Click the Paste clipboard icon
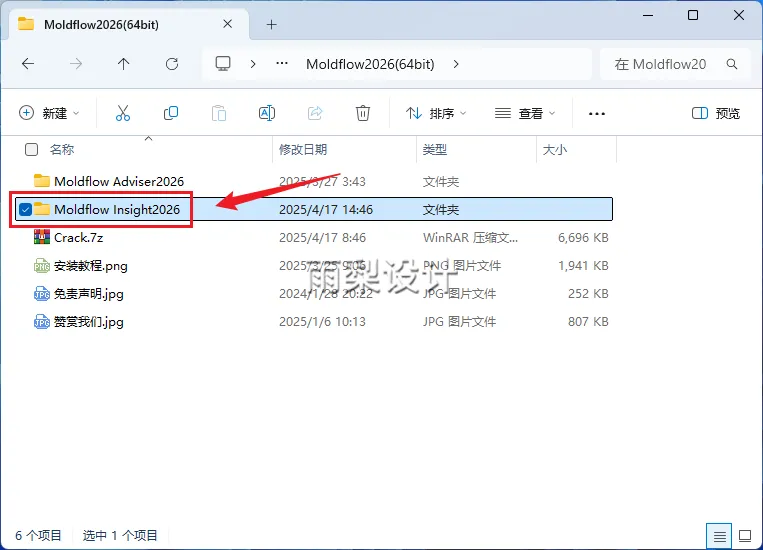763x550 pixels. pos(219,113)
